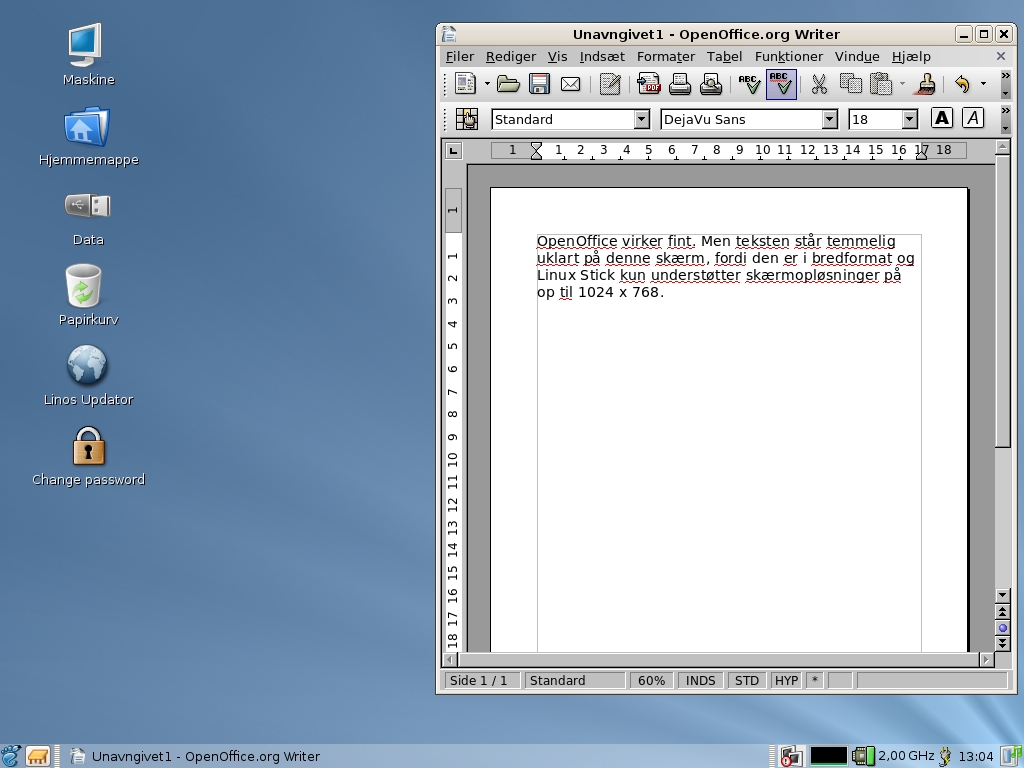Toggle STD selection mode in status bar
Screen dimensions: 1024x768
click(x=746, y=680)
